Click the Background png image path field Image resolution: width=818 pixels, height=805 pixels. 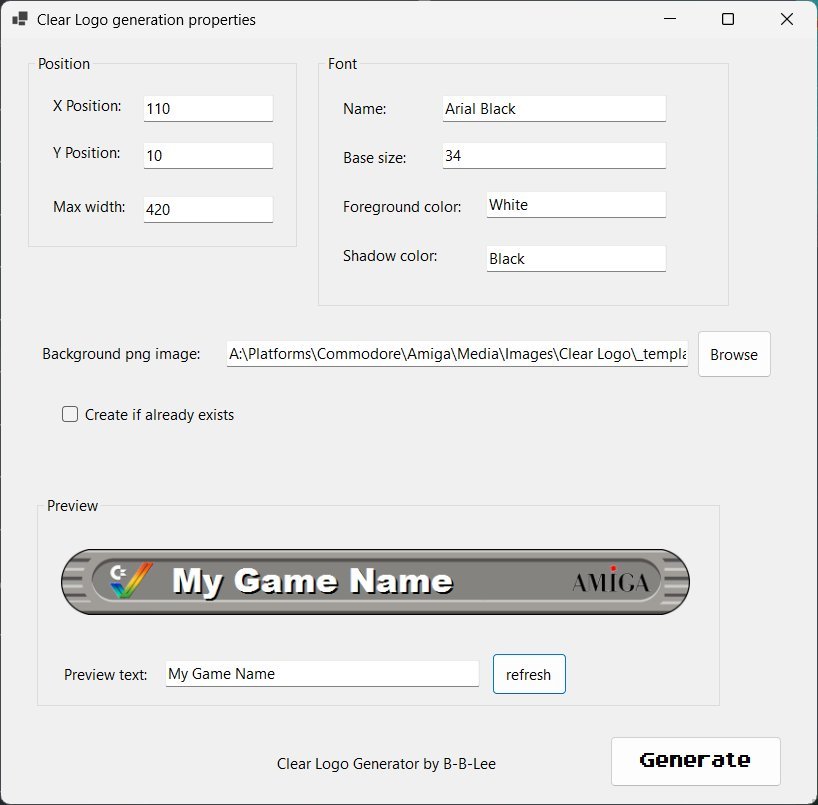[x=457, y=354]
